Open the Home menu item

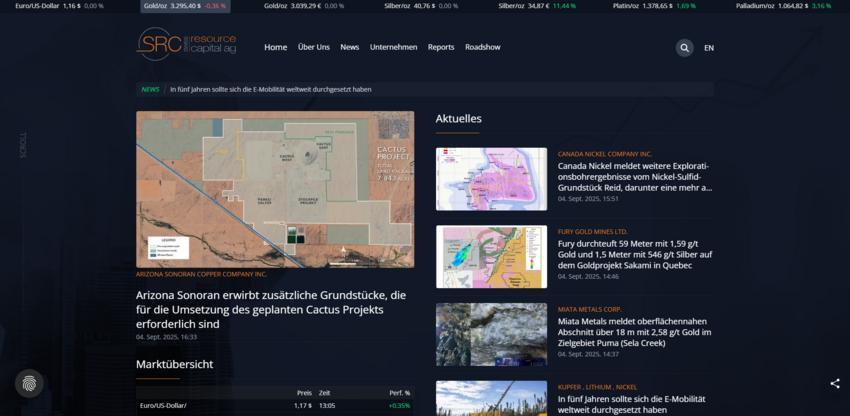click(275, 47)
